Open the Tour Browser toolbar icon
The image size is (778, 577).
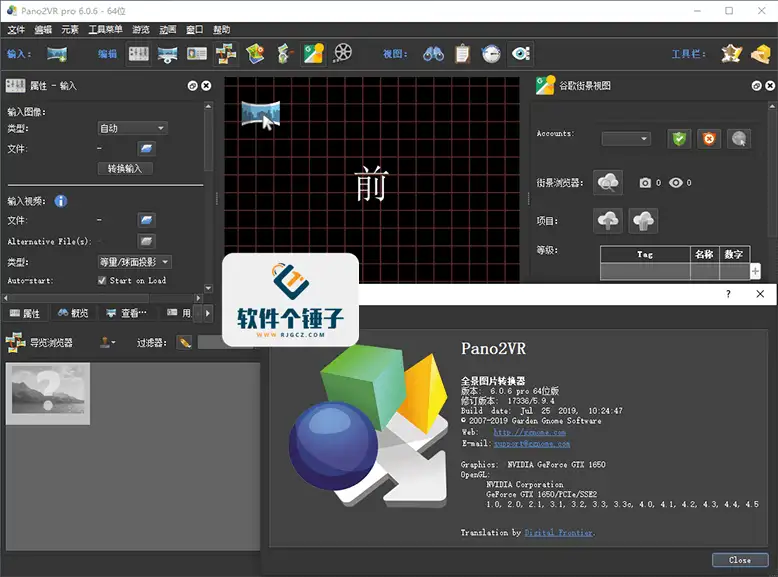click(x=226, y=54)
